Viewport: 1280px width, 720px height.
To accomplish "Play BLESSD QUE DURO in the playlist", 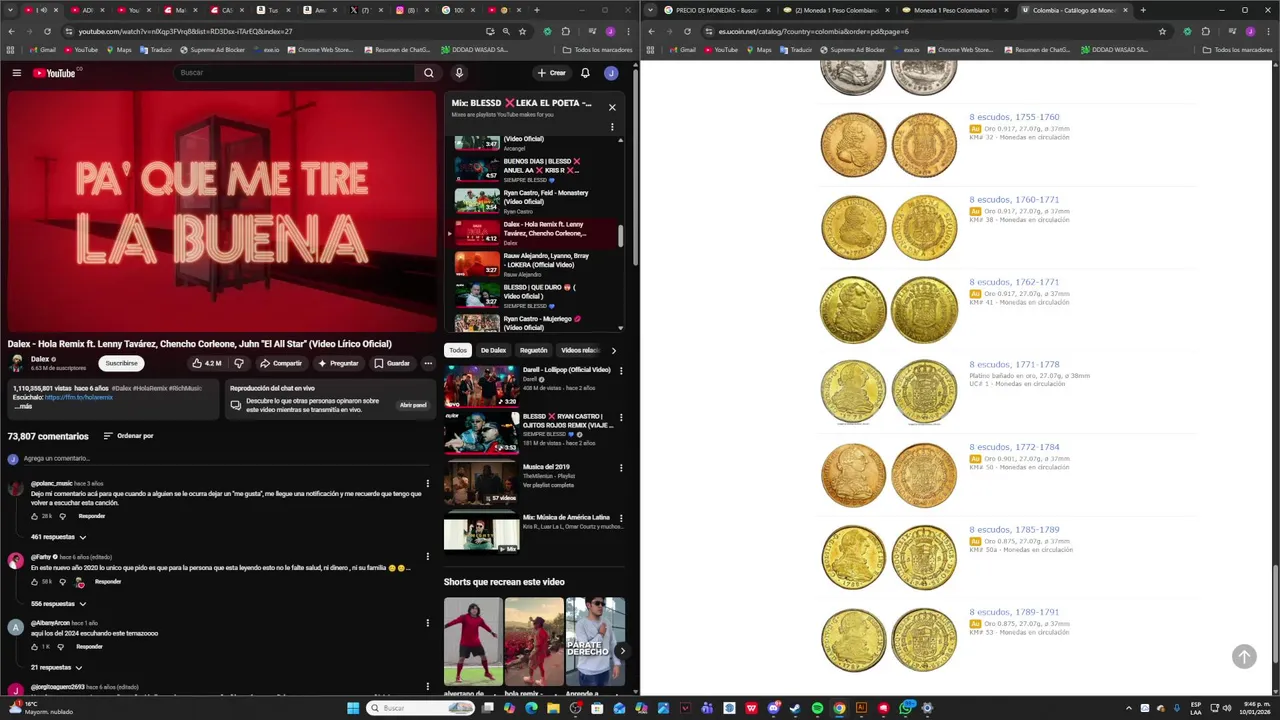I will coord(535,295).
